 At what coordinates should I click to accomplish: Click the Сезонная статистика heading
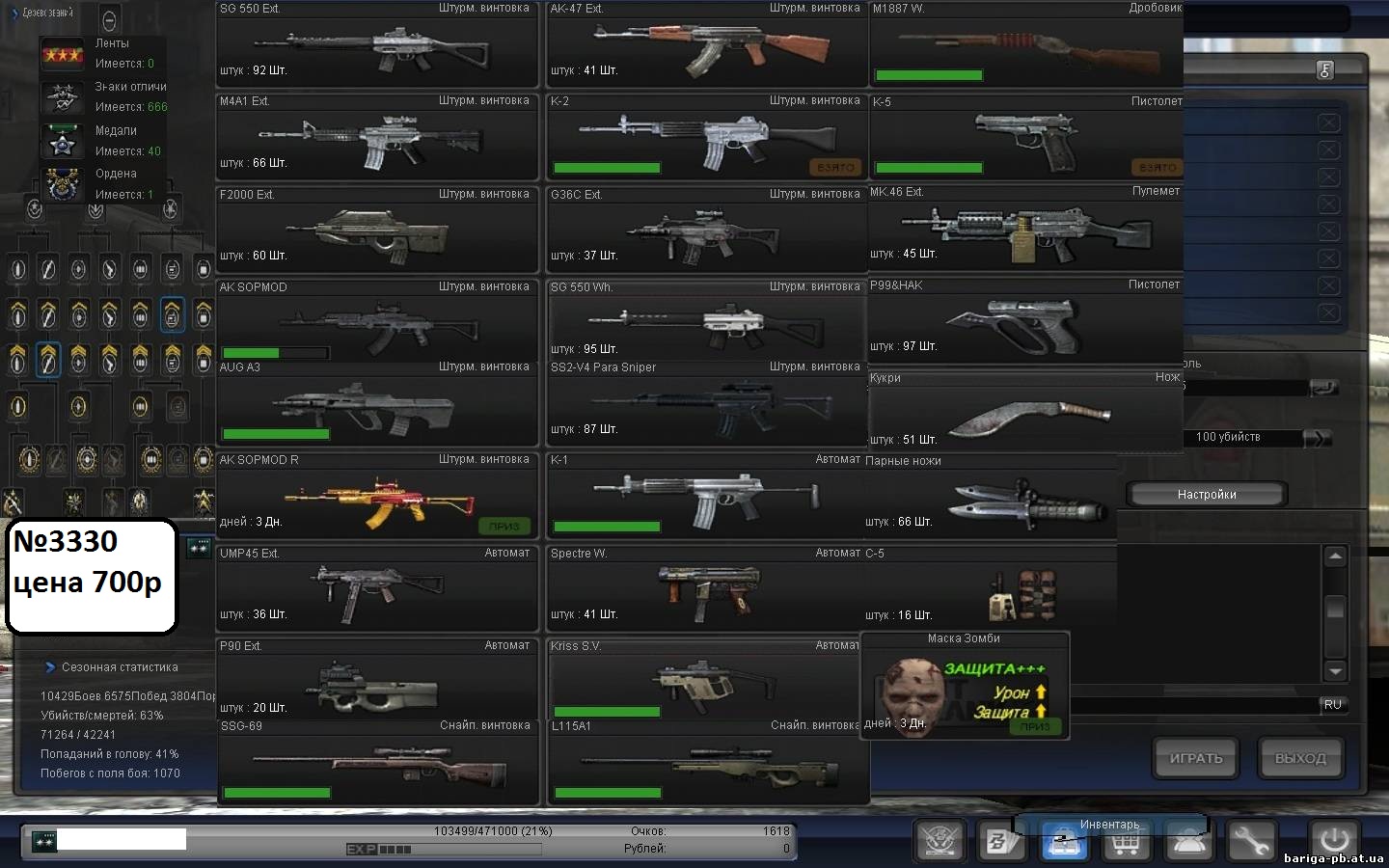point(120,667)
